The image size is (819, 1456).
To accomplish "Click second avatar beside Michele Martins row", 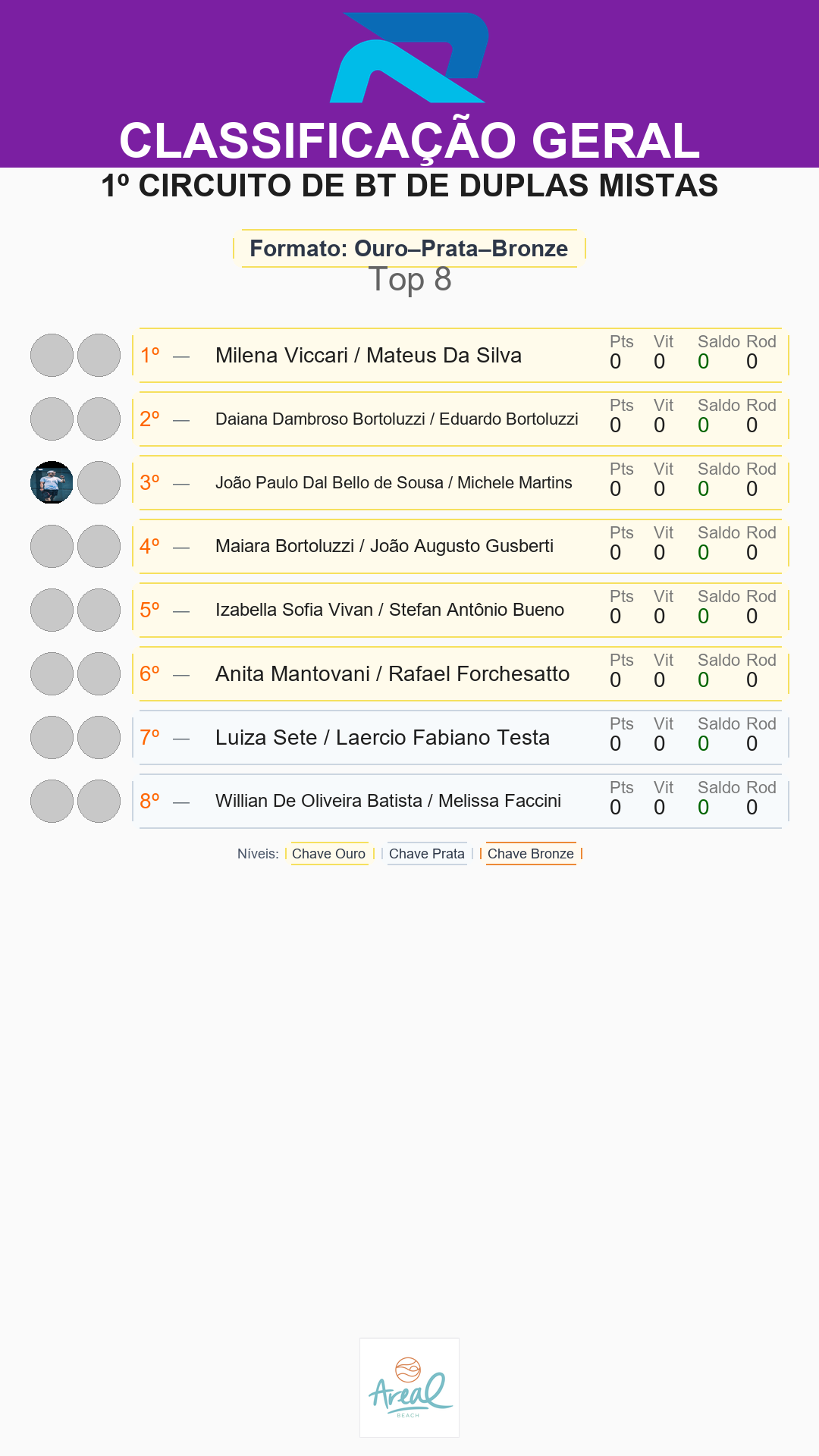I will point(99,482).
